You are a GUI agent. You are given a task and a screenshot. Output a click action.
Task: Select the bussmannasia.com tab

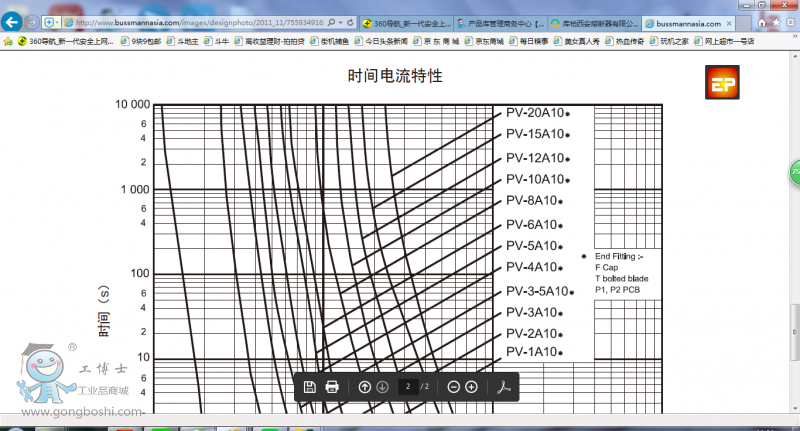coord(689,22)
